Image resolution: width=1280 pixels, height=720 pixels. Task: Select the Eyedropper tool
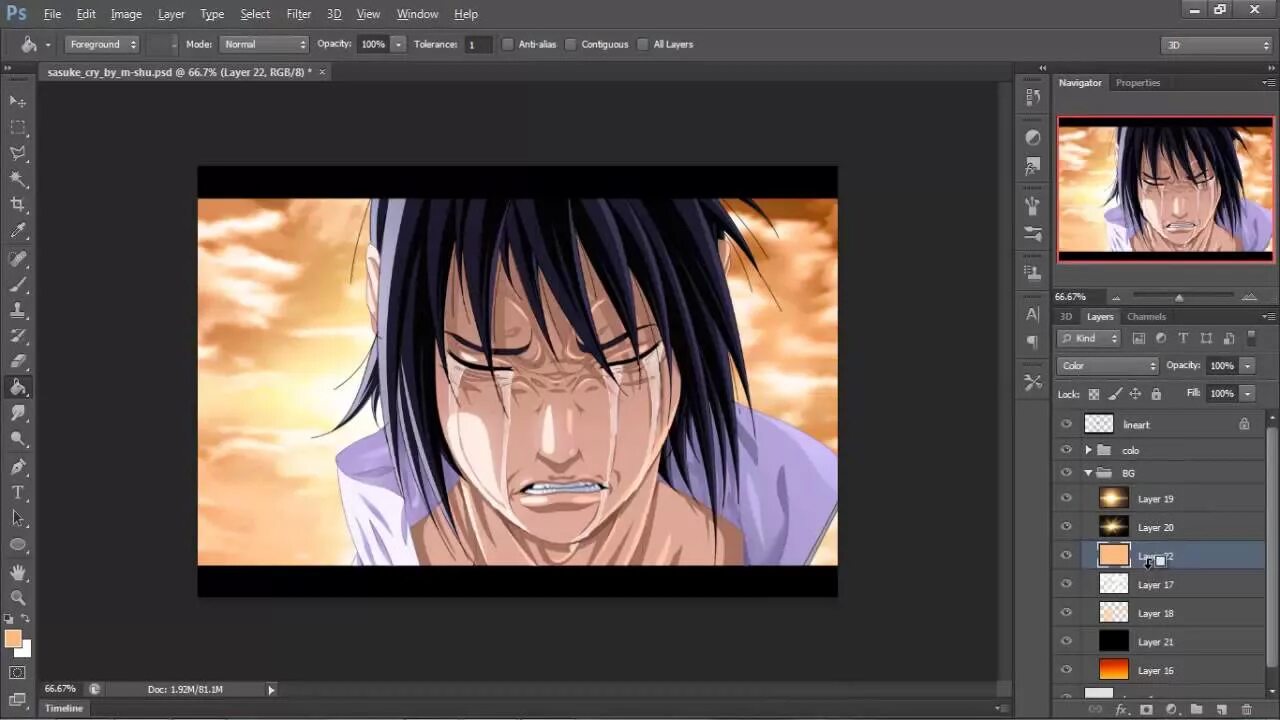point(18,231)
